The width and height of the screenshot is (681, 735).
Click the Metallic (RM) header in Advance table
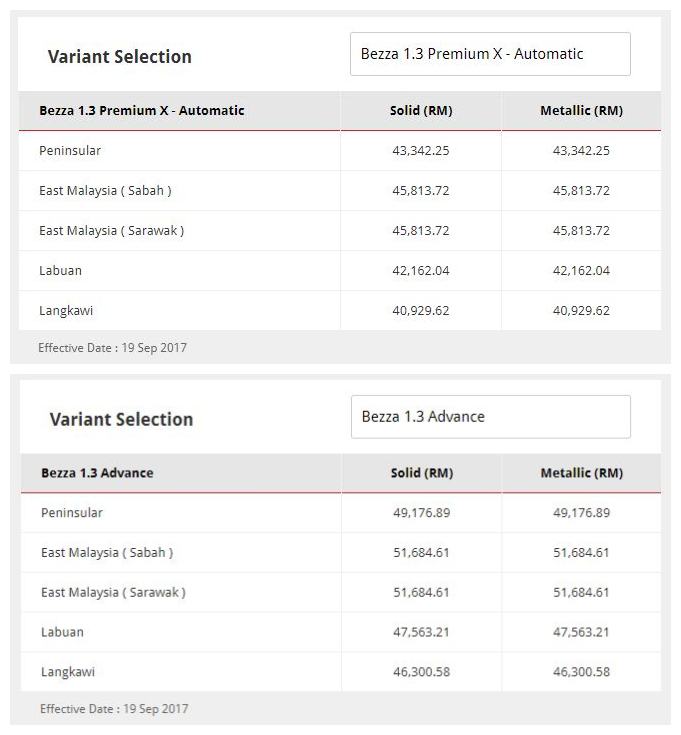(x=581, y=473)
